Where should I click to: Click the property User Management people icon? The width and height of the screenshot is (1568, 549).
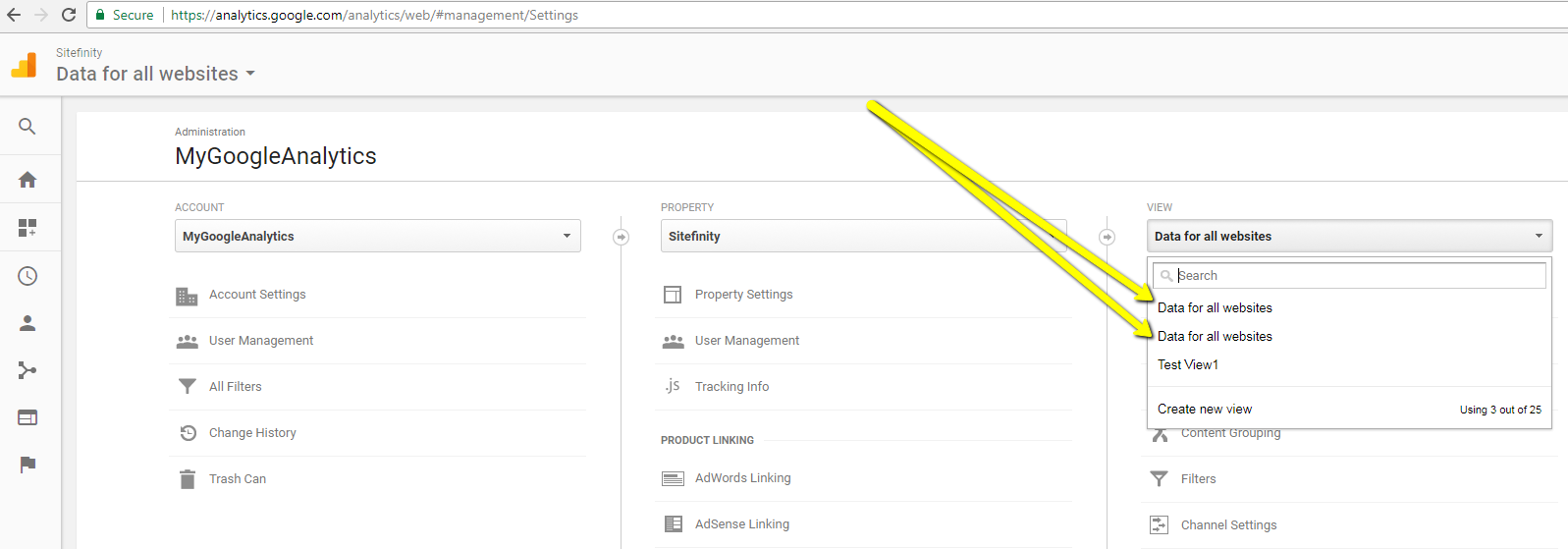(673, 342)
